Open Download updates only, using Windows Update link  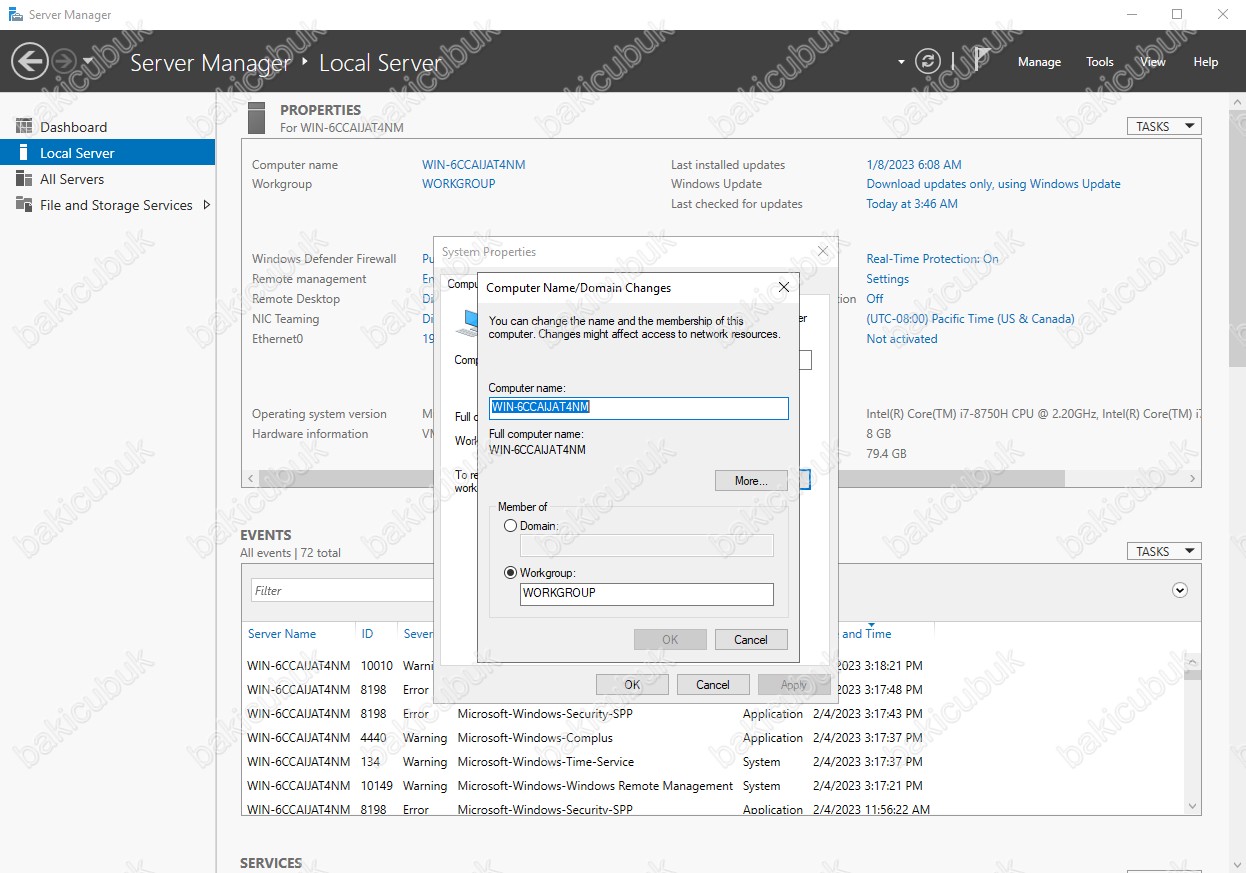point(993,184)
